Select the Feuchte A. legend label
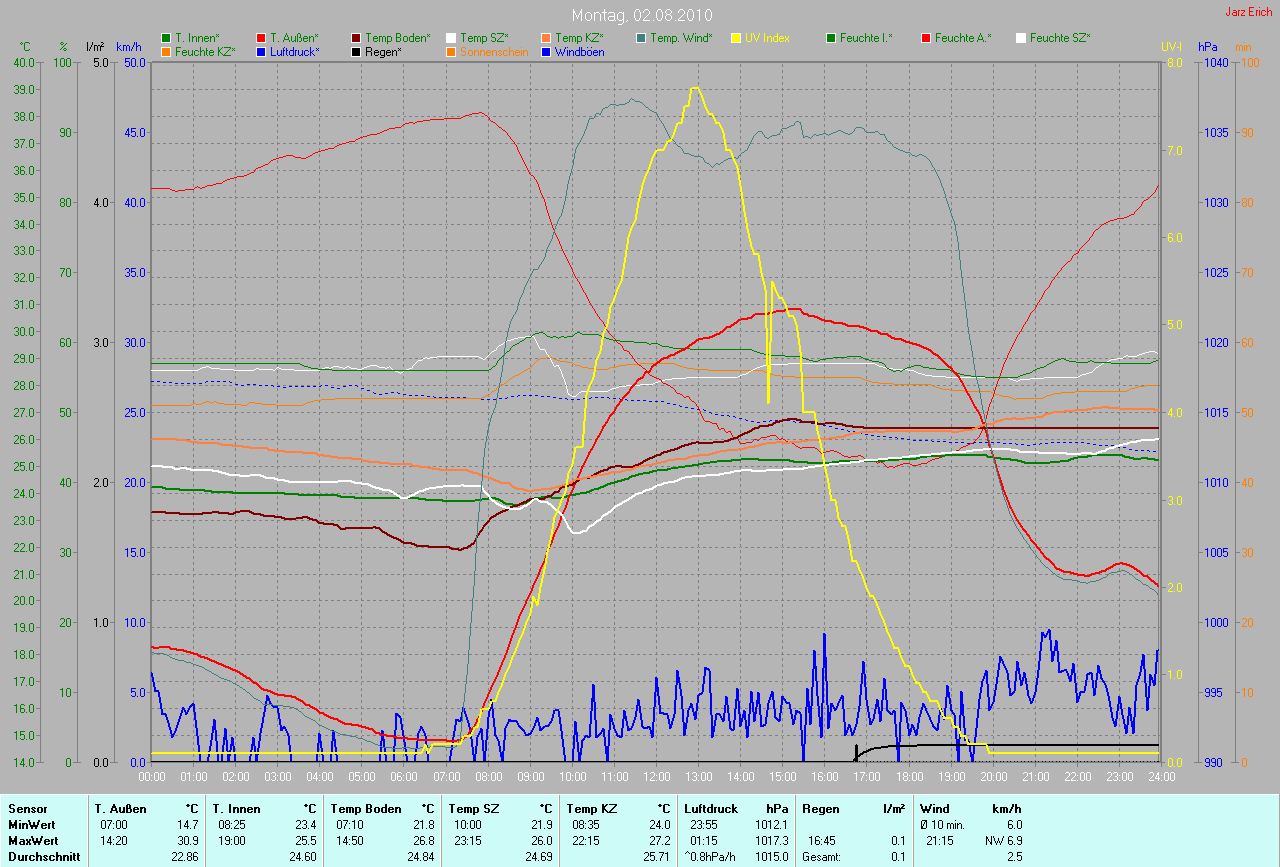This screenshot has height=867, width=1280. (x=963, y=38)
